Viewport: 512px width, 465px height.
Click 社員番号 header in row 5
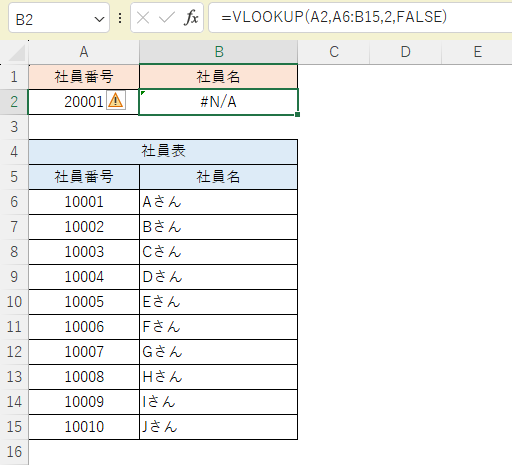point(84,177)
